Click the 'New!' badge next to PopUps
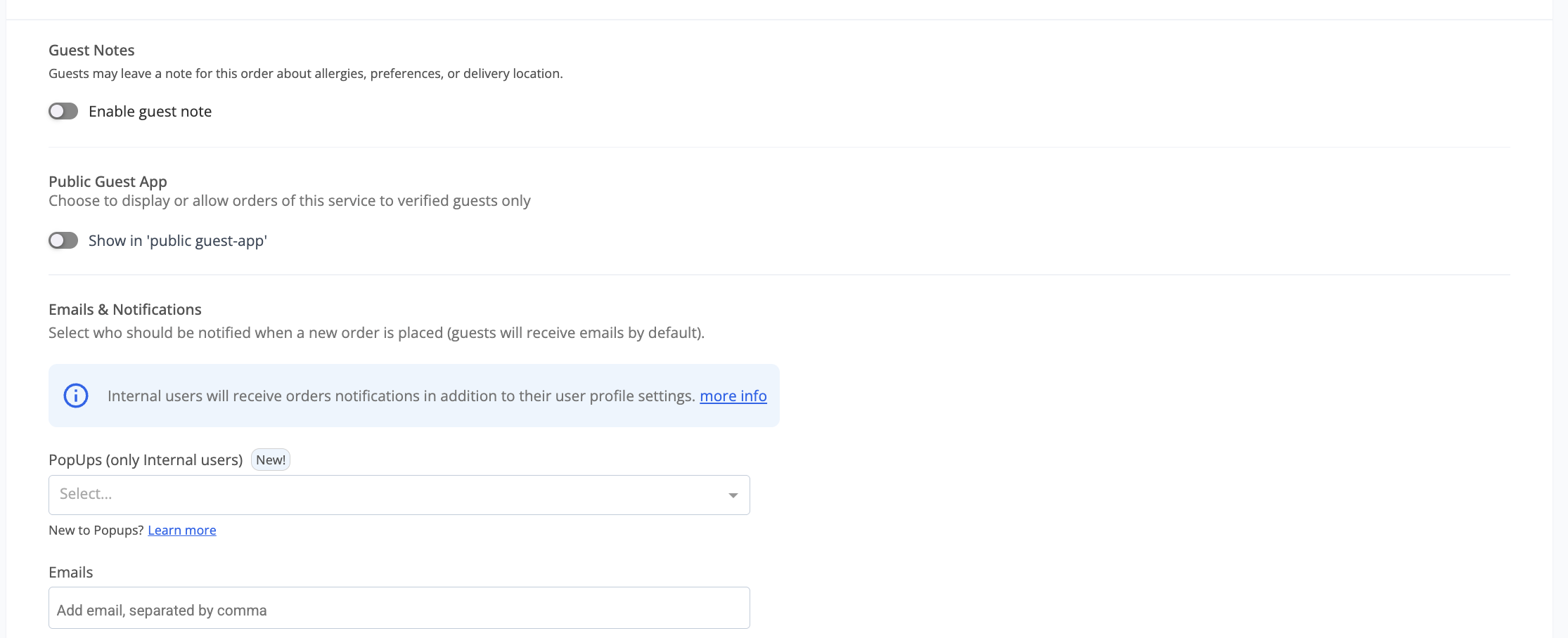This screenshot has height=638, width=1568. 270,459
